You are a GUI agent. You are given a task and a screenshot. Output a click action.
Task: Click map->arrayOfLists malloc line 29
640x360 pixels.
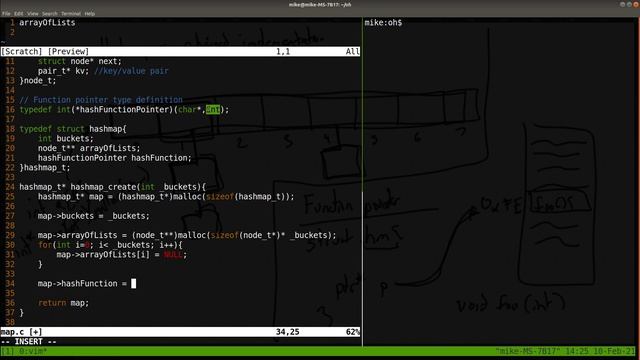tap(187, 236)
